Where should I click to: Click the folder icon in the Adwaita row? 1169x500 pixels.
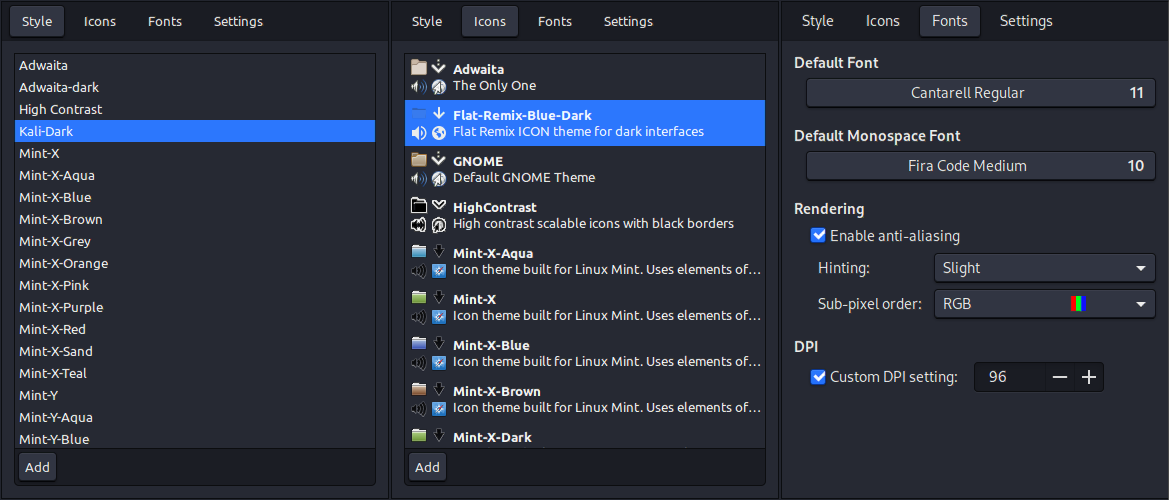tap(419, 68)
